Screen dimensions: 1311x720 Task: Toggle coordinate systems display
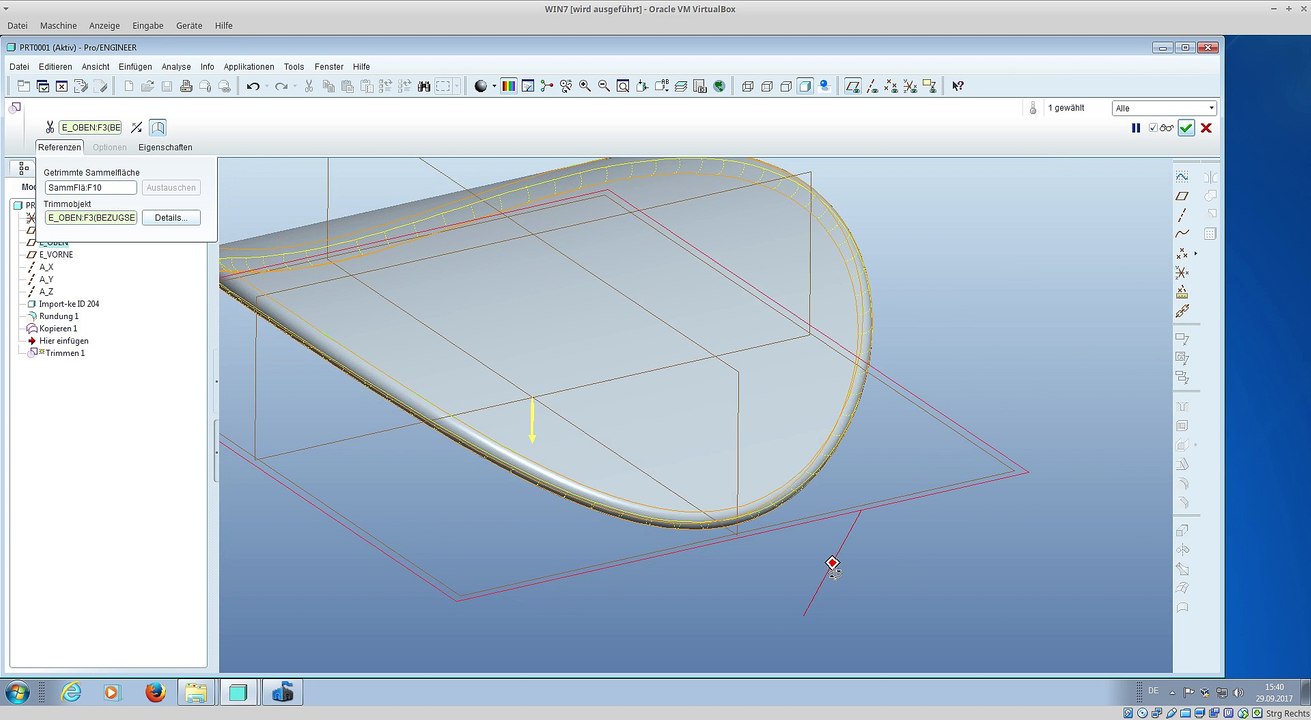(x=911, y=86)
